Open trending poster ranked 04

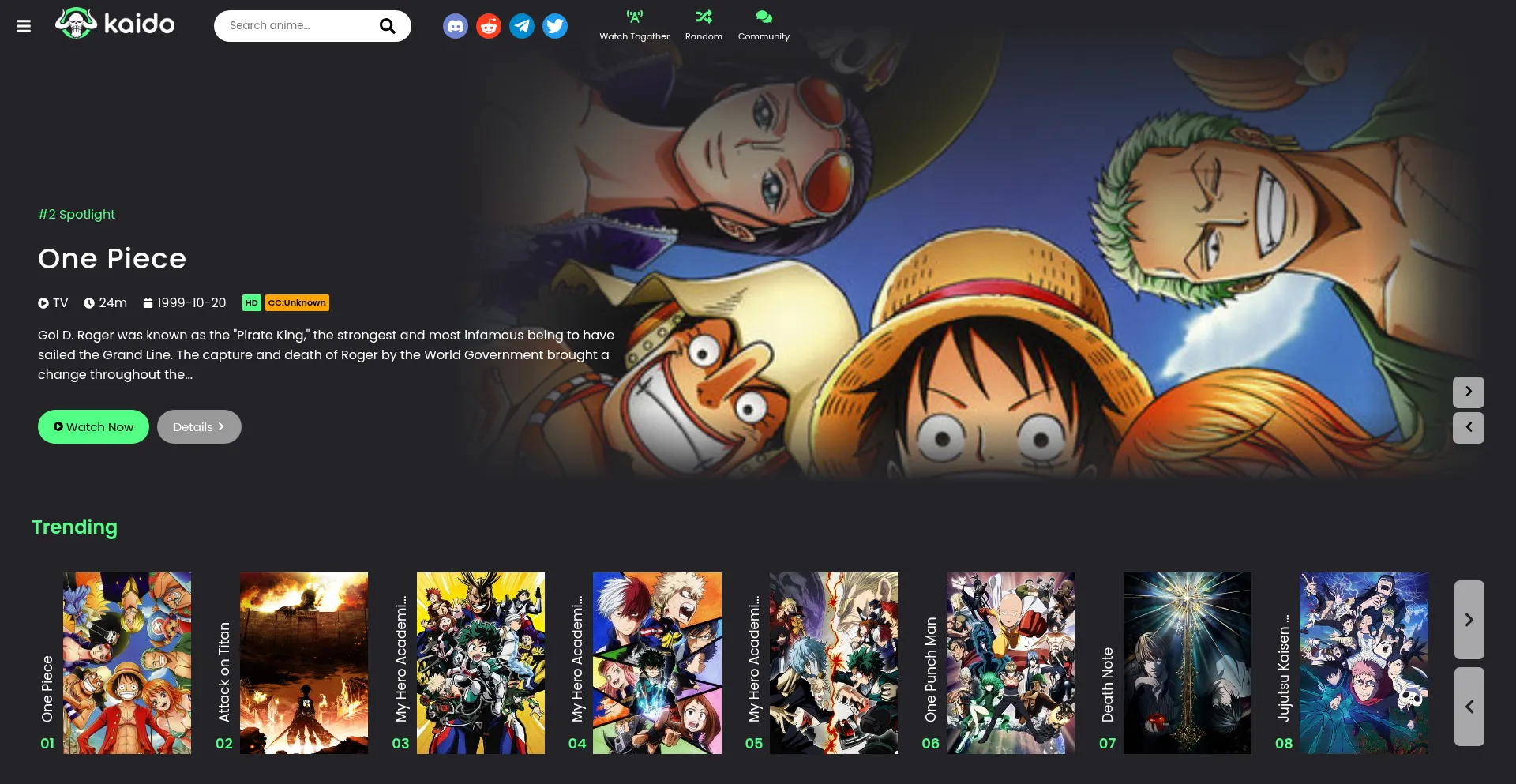pos(657,663)
